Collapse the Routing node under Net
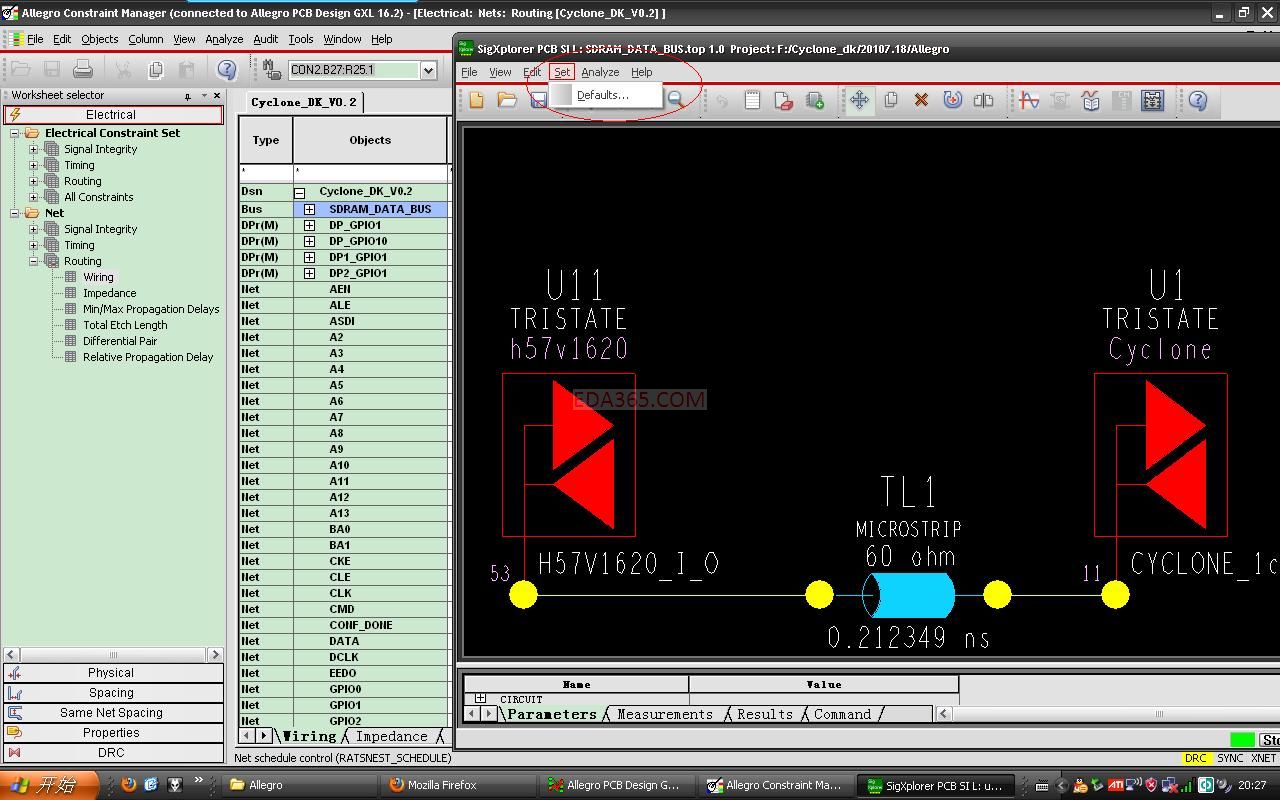 tap(33, 261)
